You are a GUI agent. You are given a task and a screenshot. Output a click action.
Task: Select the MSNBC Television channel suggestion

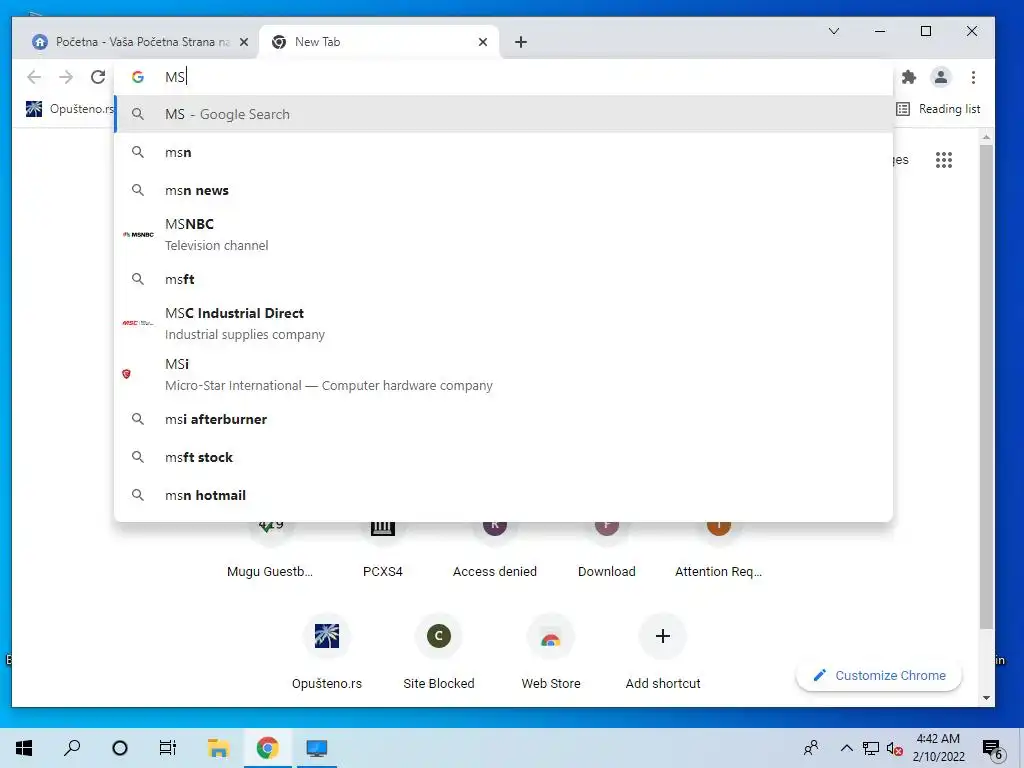[503, 234]
